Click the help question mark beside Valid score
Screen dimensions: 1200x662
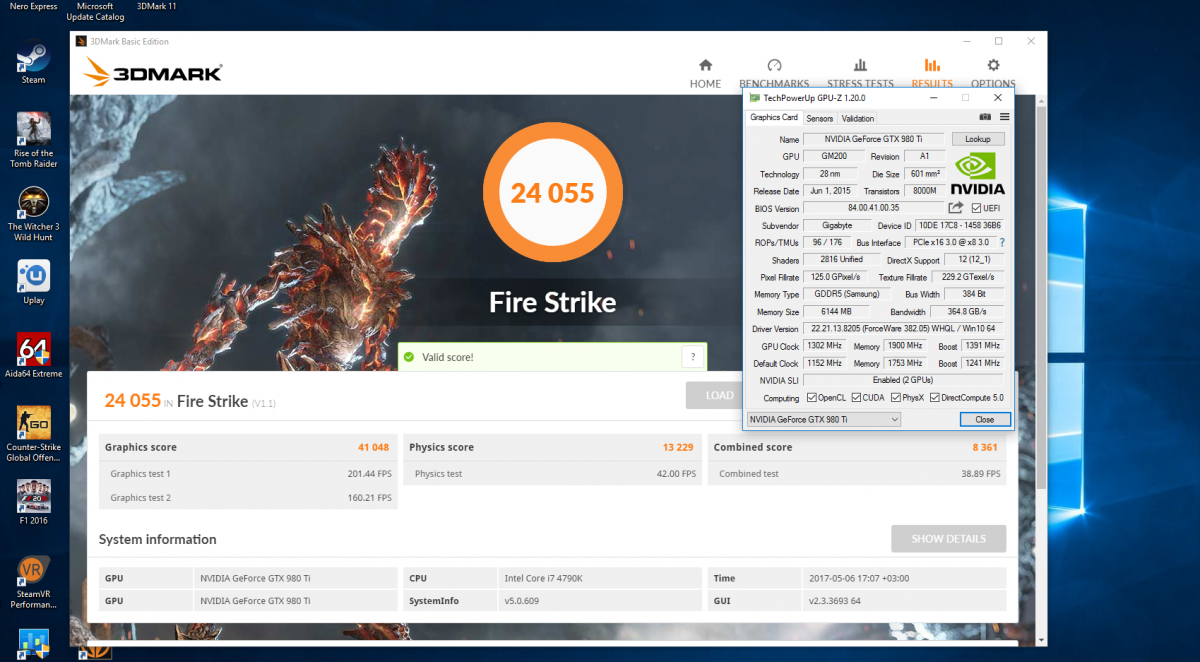click(692, 357)
